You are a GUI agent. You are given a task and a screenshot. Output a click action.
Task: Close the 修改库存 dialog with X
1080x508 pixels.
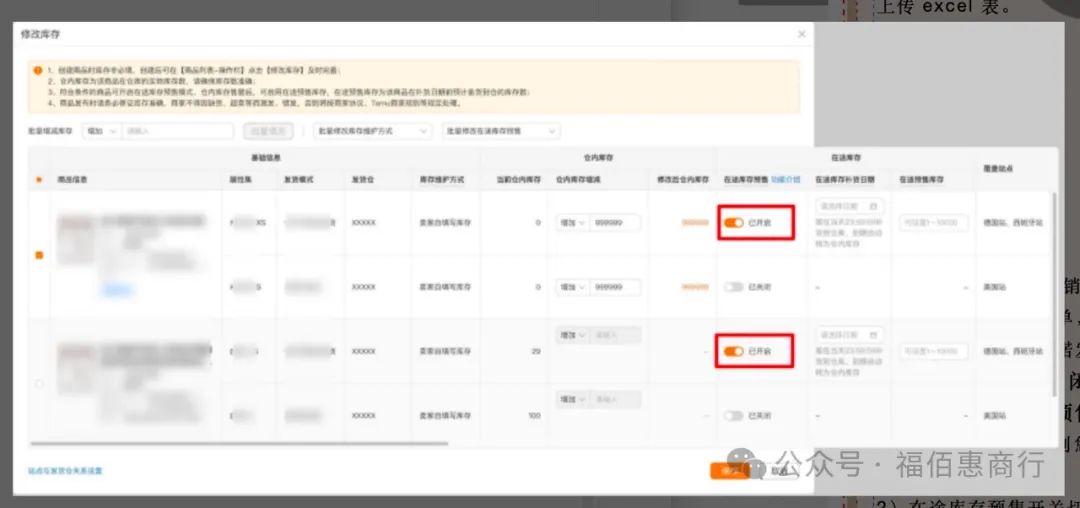pyautogui.click(x=801, y=34)
